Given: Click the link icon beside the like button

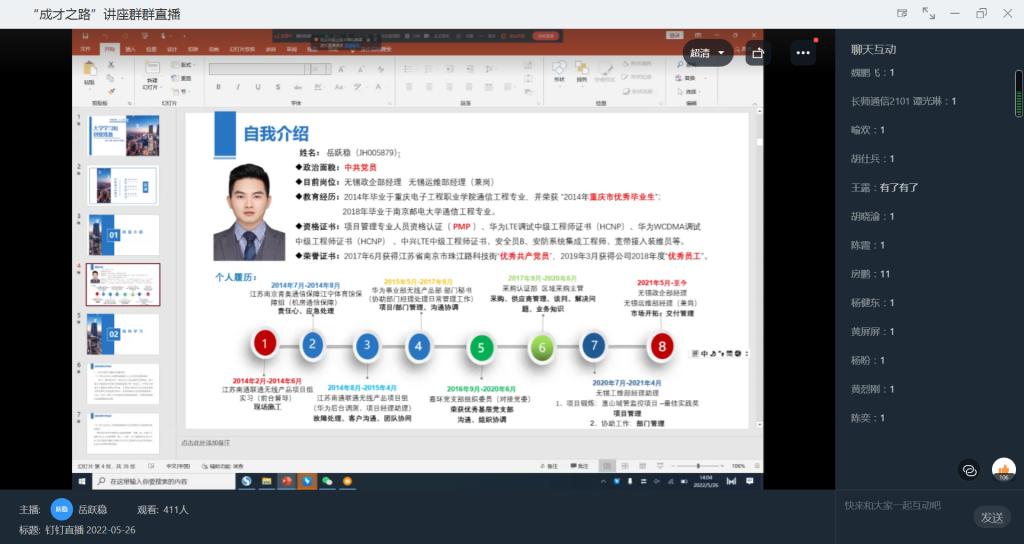Looking at the screenshot, I should [968, 469].
